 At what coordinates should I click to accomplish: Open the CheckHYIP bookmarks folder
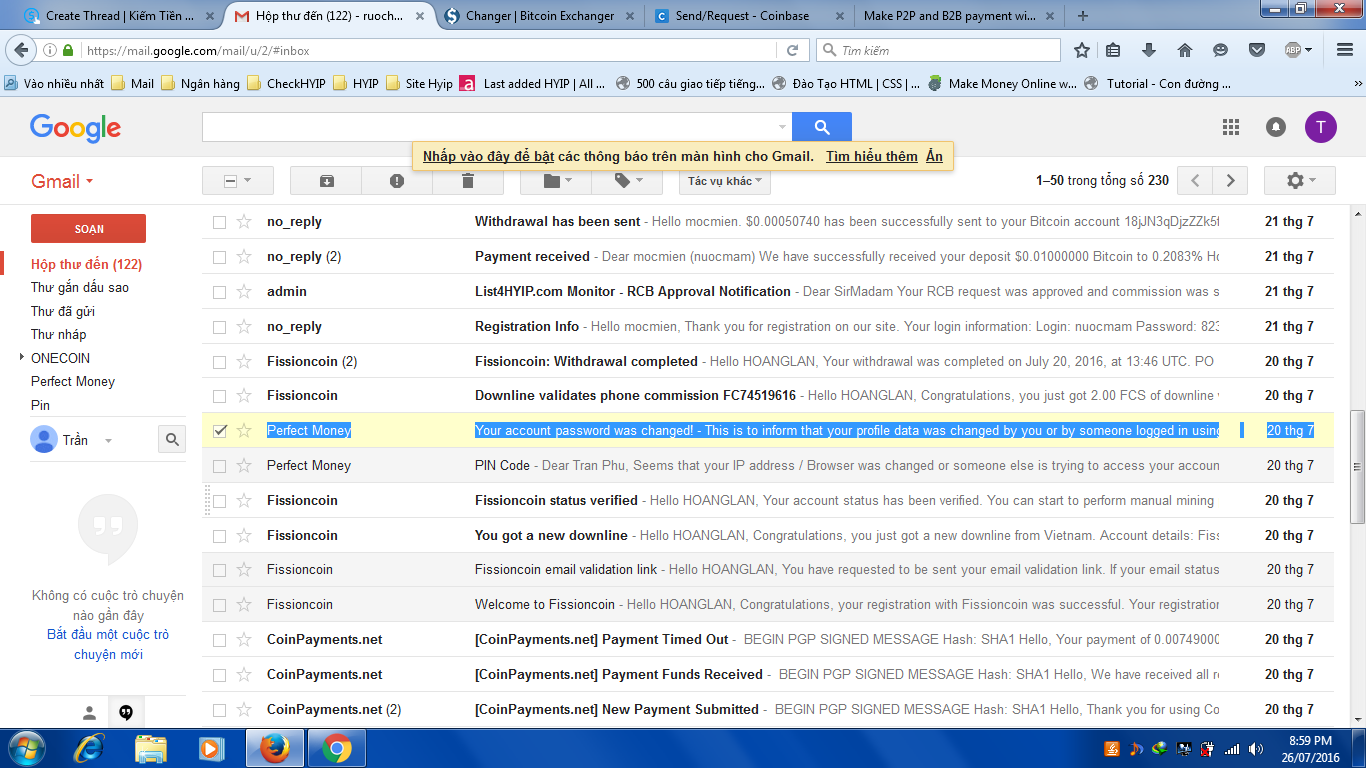(x=286, y=84)
